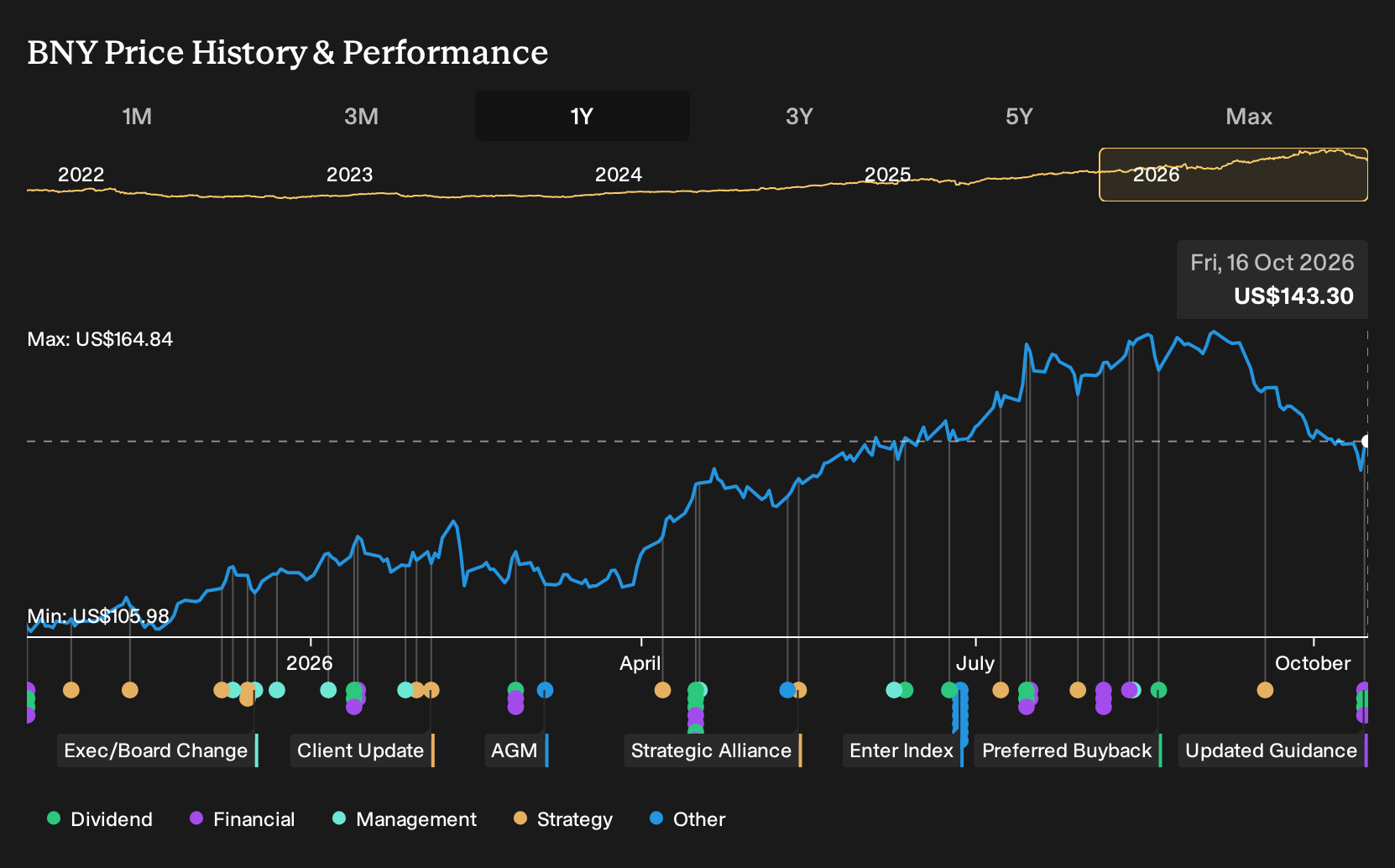
Task: Open the Enter Index event label
Action: tap(902, 750)
